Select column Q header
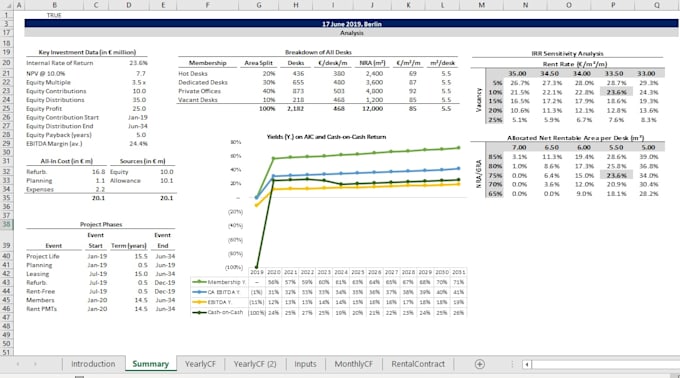Screen dimensions: 680x378 coord(657,5)
